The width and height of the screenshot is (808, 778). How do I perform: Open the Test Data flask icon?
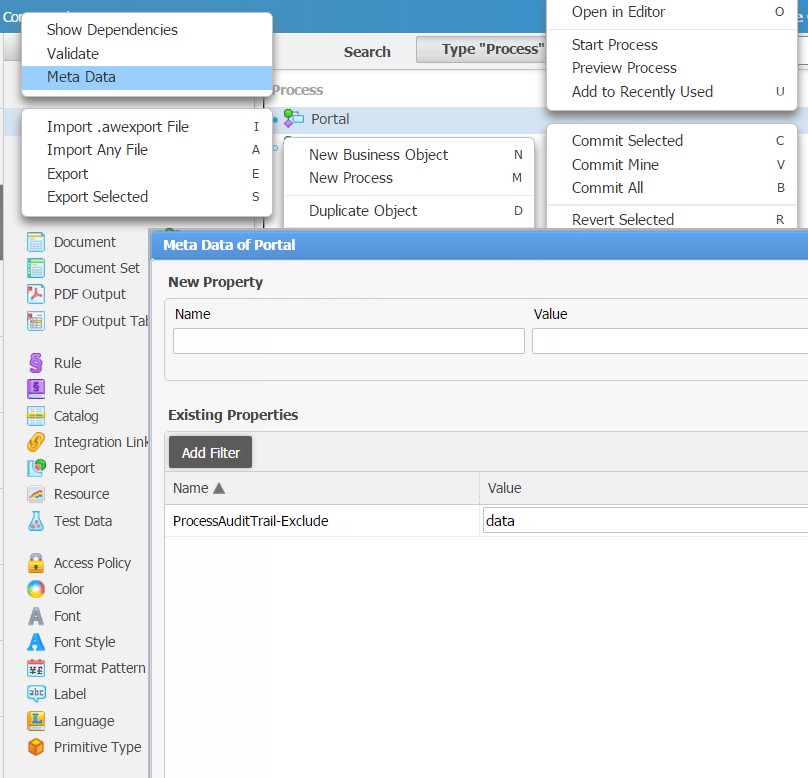pos(36,521)
